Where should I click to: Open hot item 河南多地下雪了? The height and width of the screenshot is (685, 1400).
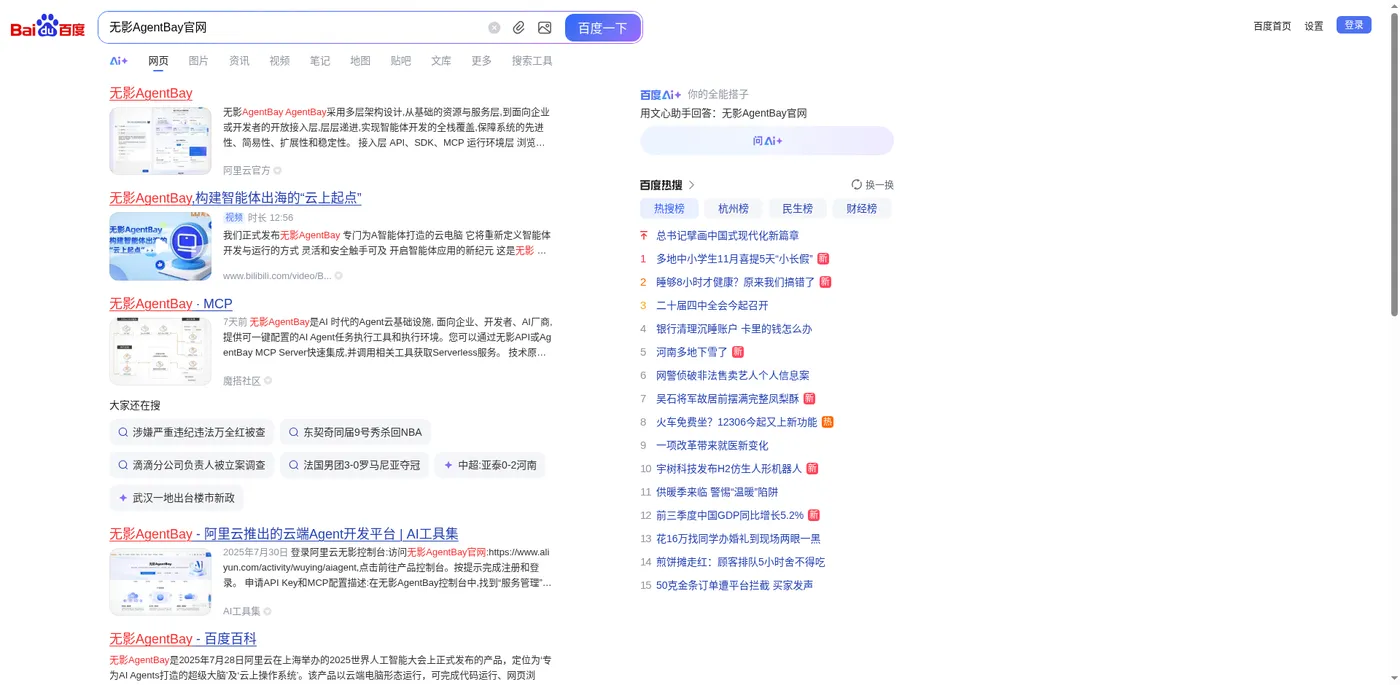692,352
